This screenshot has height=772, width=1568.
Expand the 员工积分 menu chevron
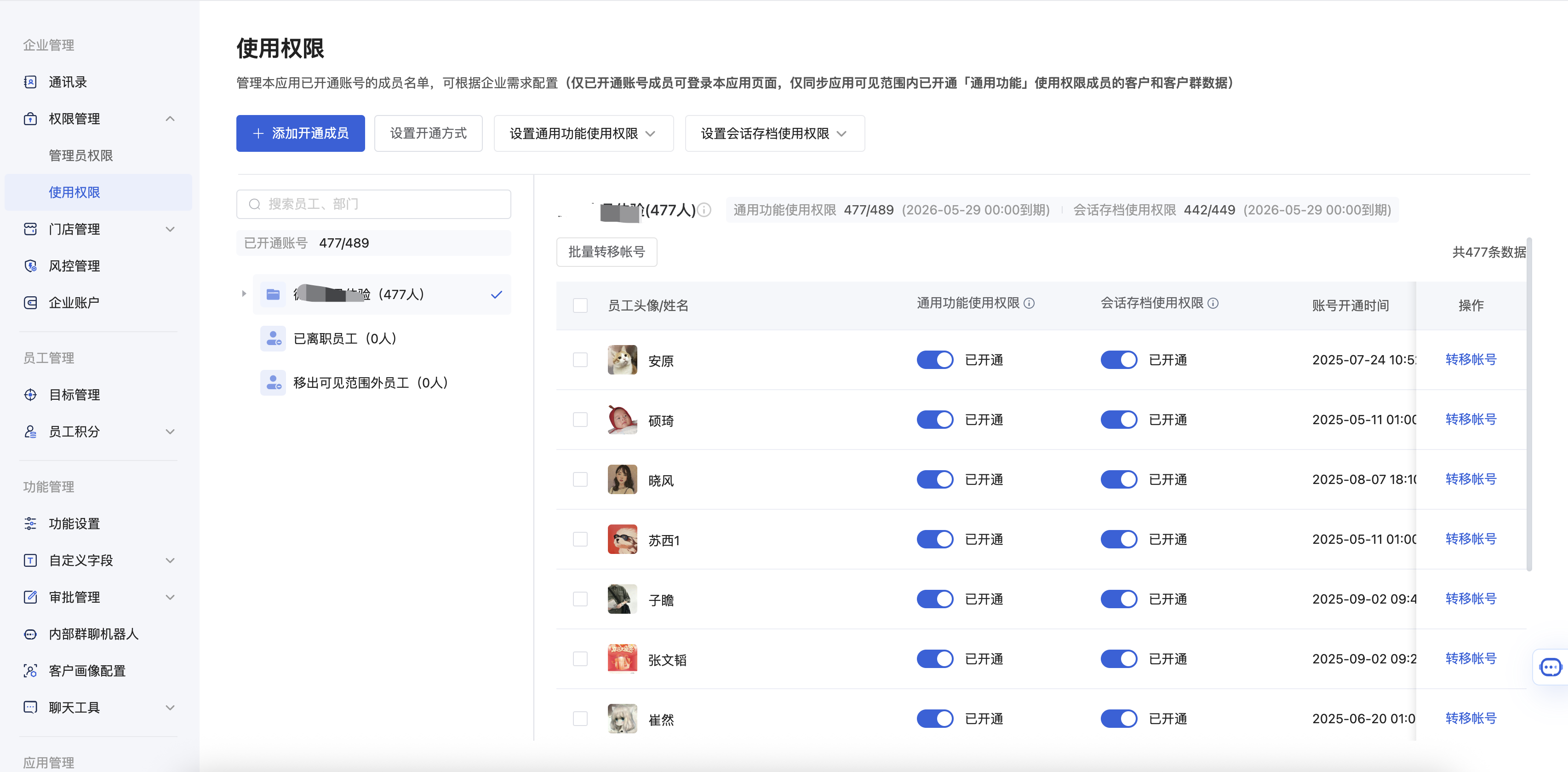170,432
